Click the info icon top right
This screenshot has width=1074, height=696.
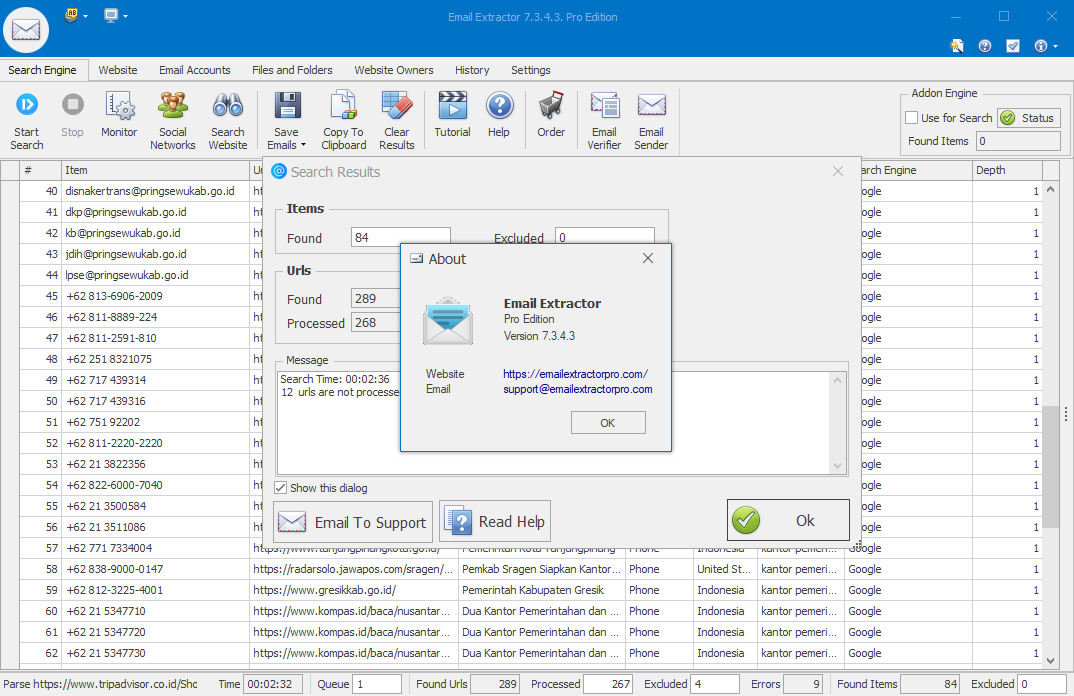1040,46
